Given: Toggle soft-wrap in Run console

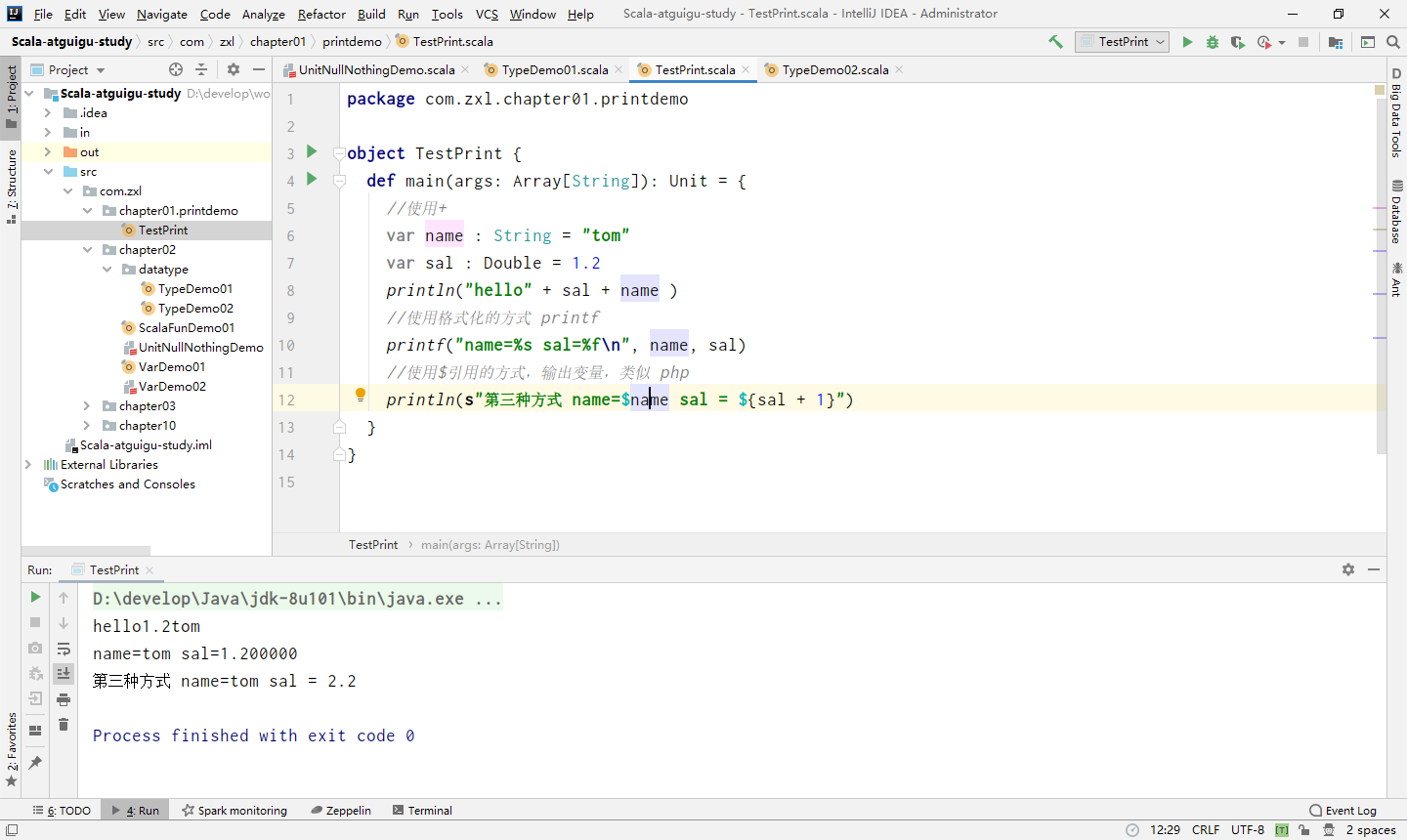Looking at the screenshot, I should coord(64,648).
